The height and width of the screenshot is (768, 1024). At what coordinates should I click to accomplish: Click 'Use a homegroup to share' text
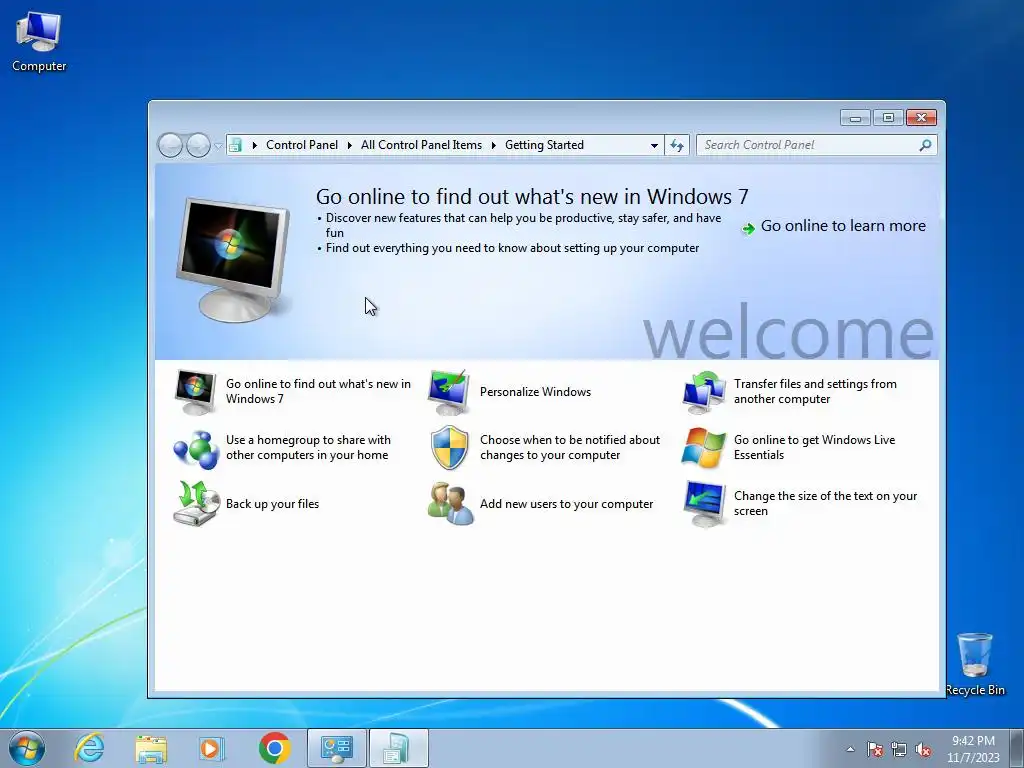308,447
